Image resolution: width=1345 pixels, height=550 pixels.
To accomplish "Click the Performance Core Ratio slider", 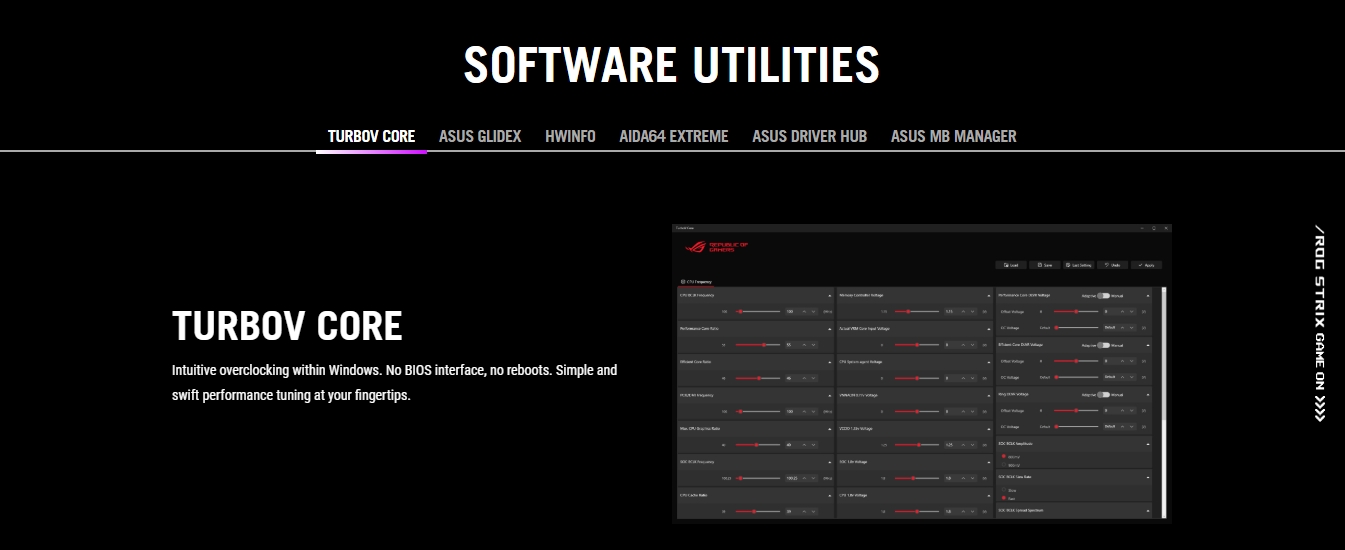I will tap(758, 344).
